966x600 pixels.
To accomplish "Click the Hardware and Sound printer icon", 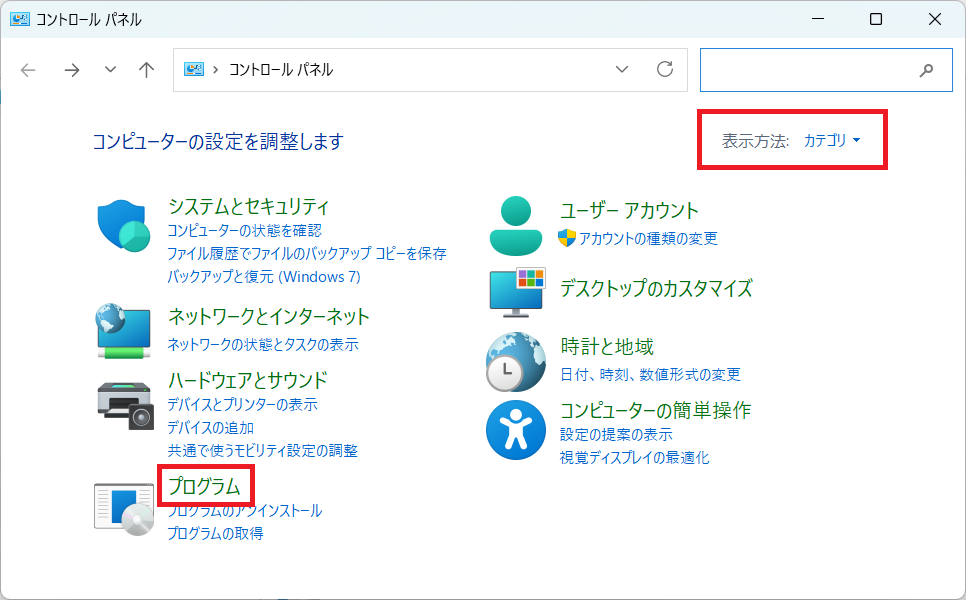I will [x=125, y=404].
